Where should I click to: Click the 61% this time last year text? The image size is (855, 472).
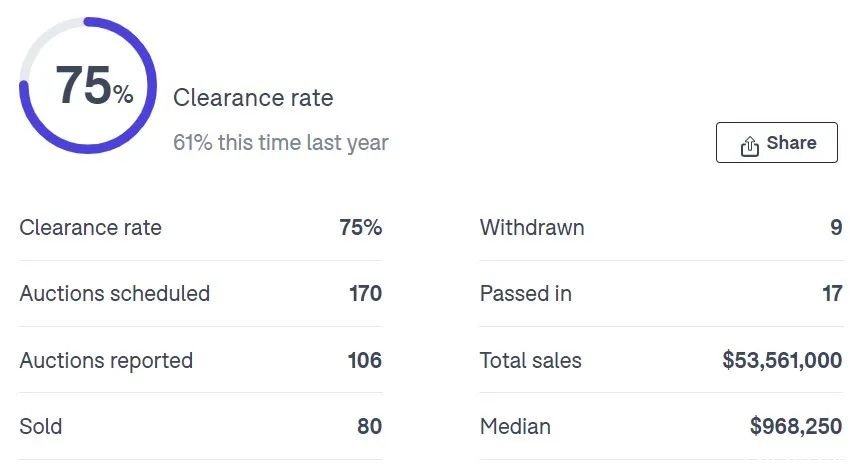pos(281,142)
